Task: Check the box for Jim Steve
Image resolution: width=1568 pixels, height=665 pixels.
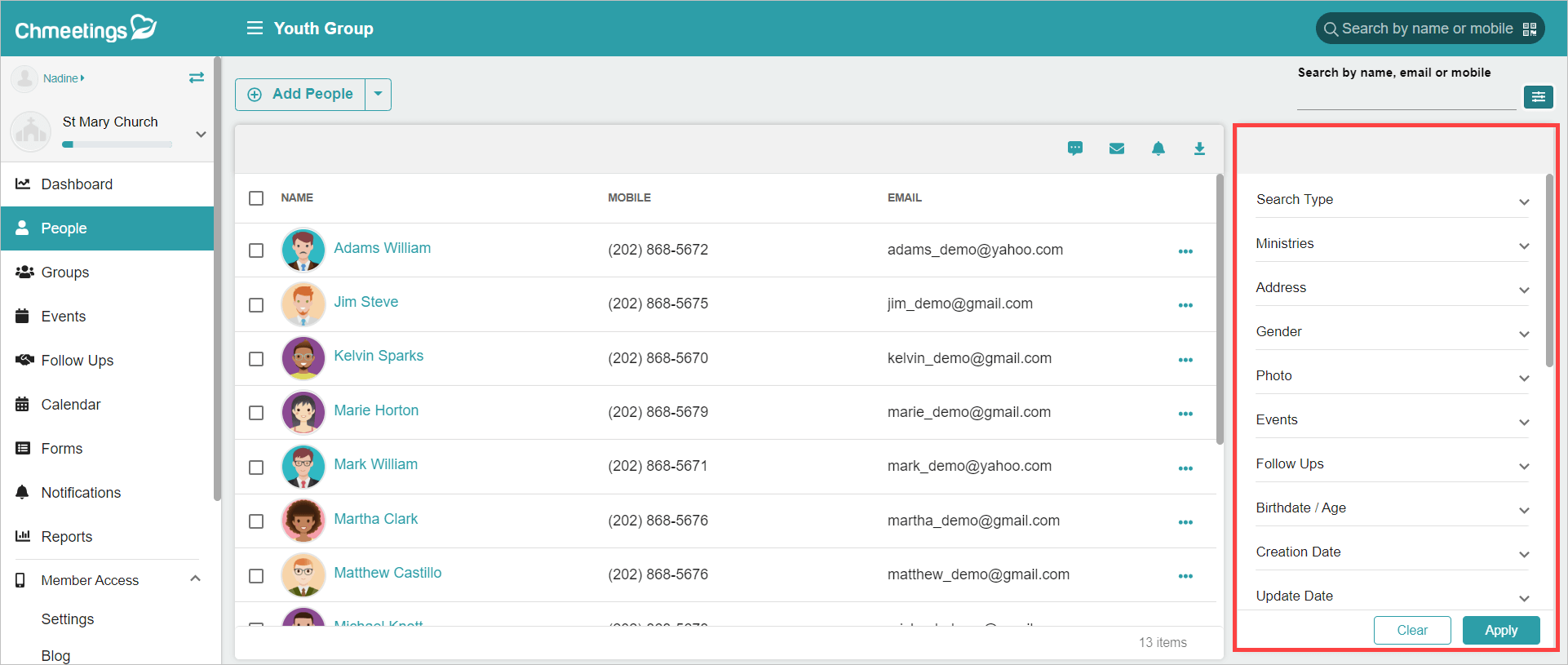Action: [256, 305]
